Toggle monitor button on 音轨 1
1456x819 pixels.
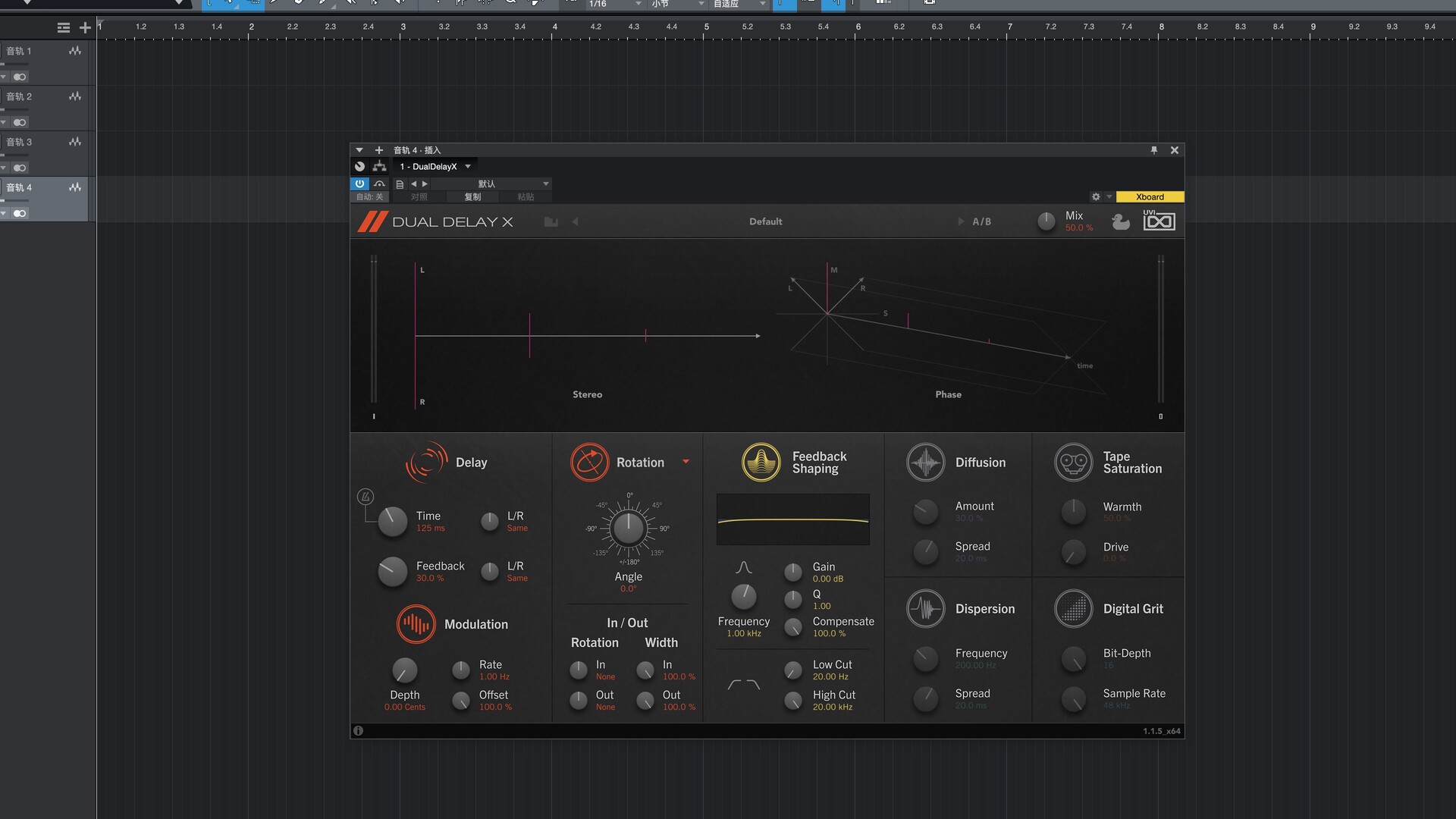[20, 77]
